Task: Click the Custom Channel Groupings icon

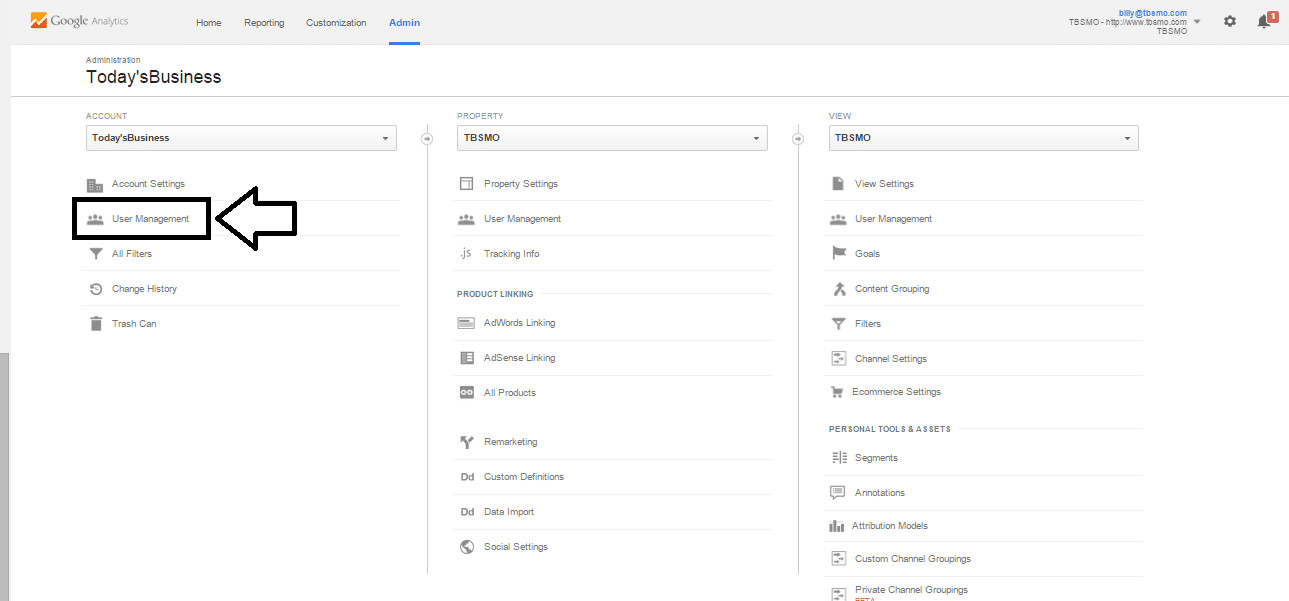Action: [839, 559]
